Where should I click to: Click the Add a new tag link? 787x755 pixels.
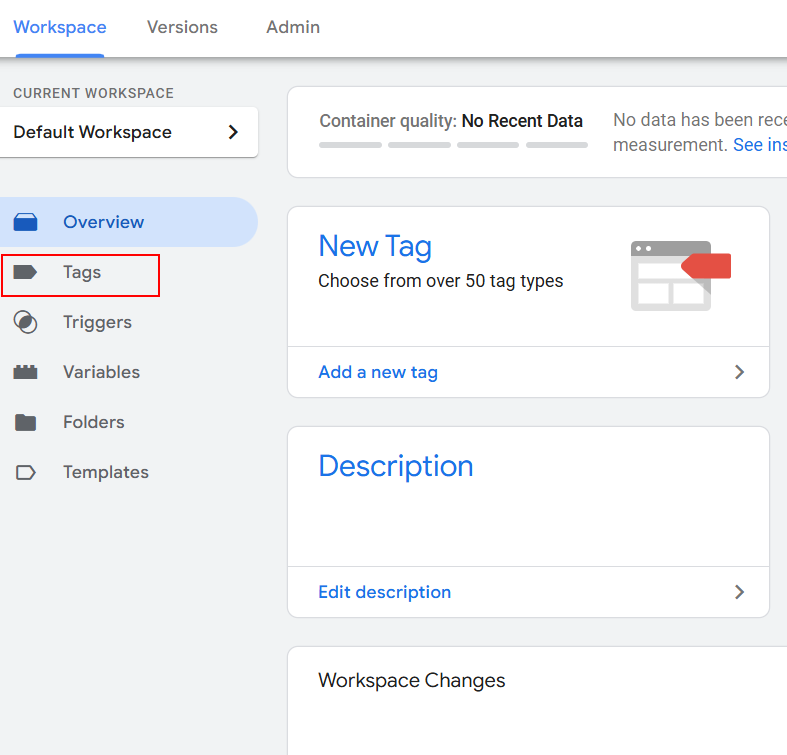378,372
